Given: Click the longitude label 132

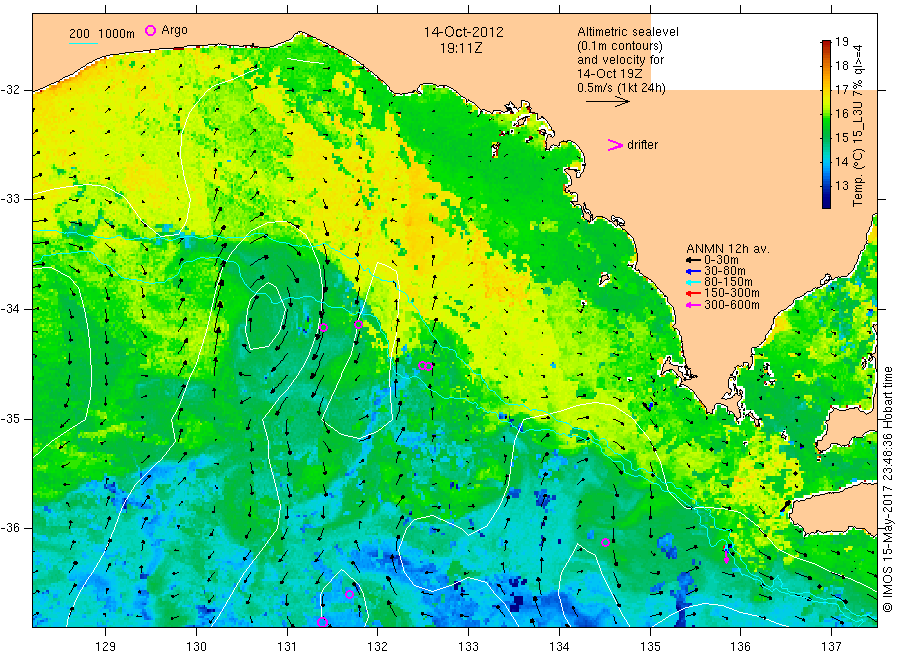Looking at the screenshot, I should [378, 647].
